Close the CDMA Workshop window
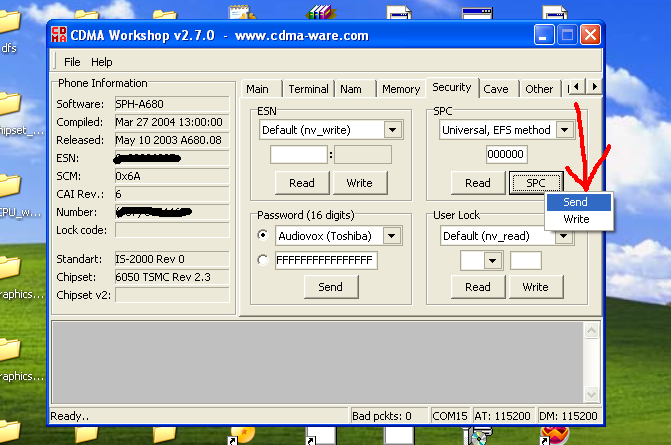Image resolution: width=671 pixels, height=445 pixels. click(590, 35)
